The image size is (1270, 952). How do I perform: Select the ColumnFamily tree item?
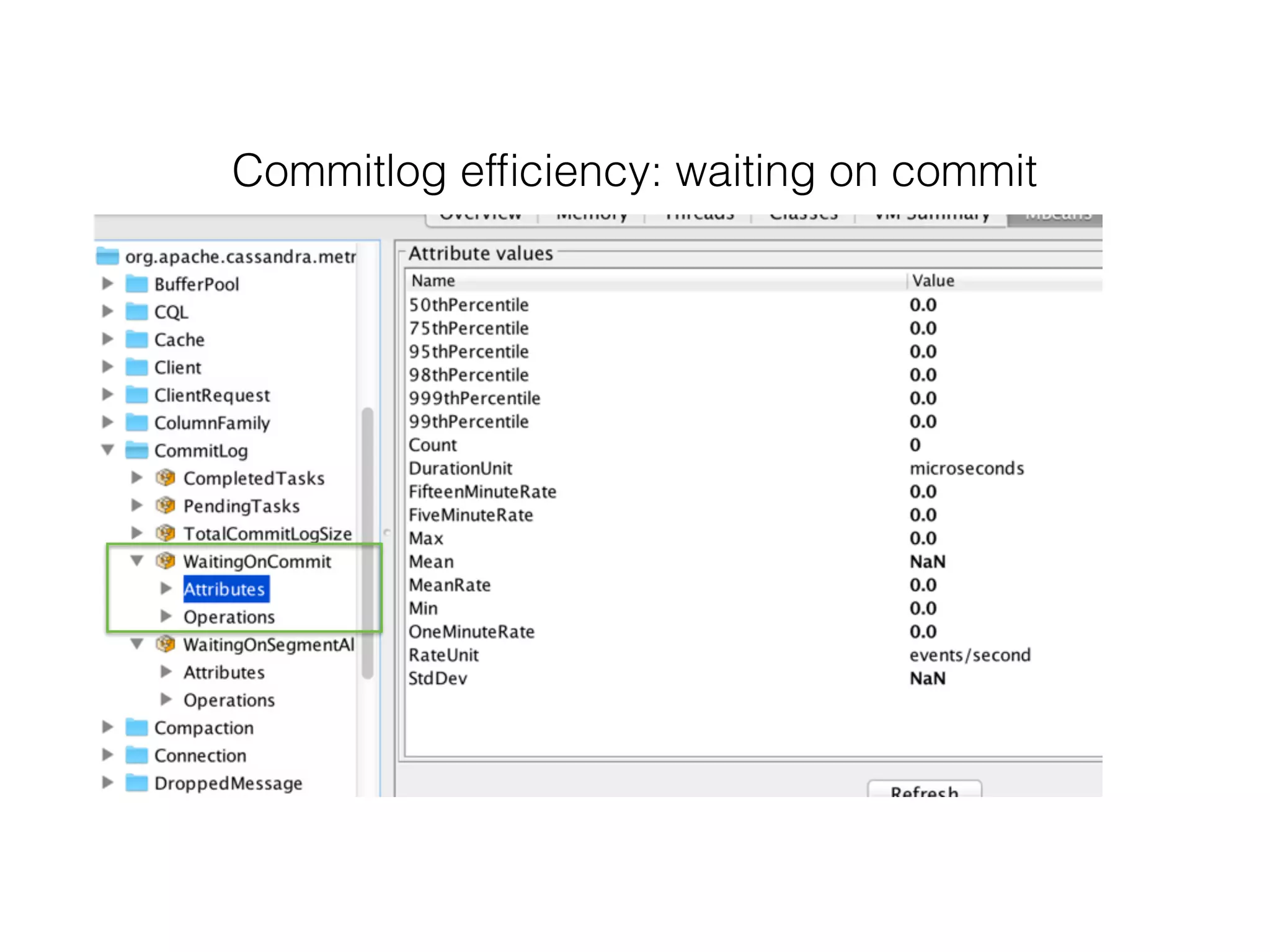(x=212, y=423)
